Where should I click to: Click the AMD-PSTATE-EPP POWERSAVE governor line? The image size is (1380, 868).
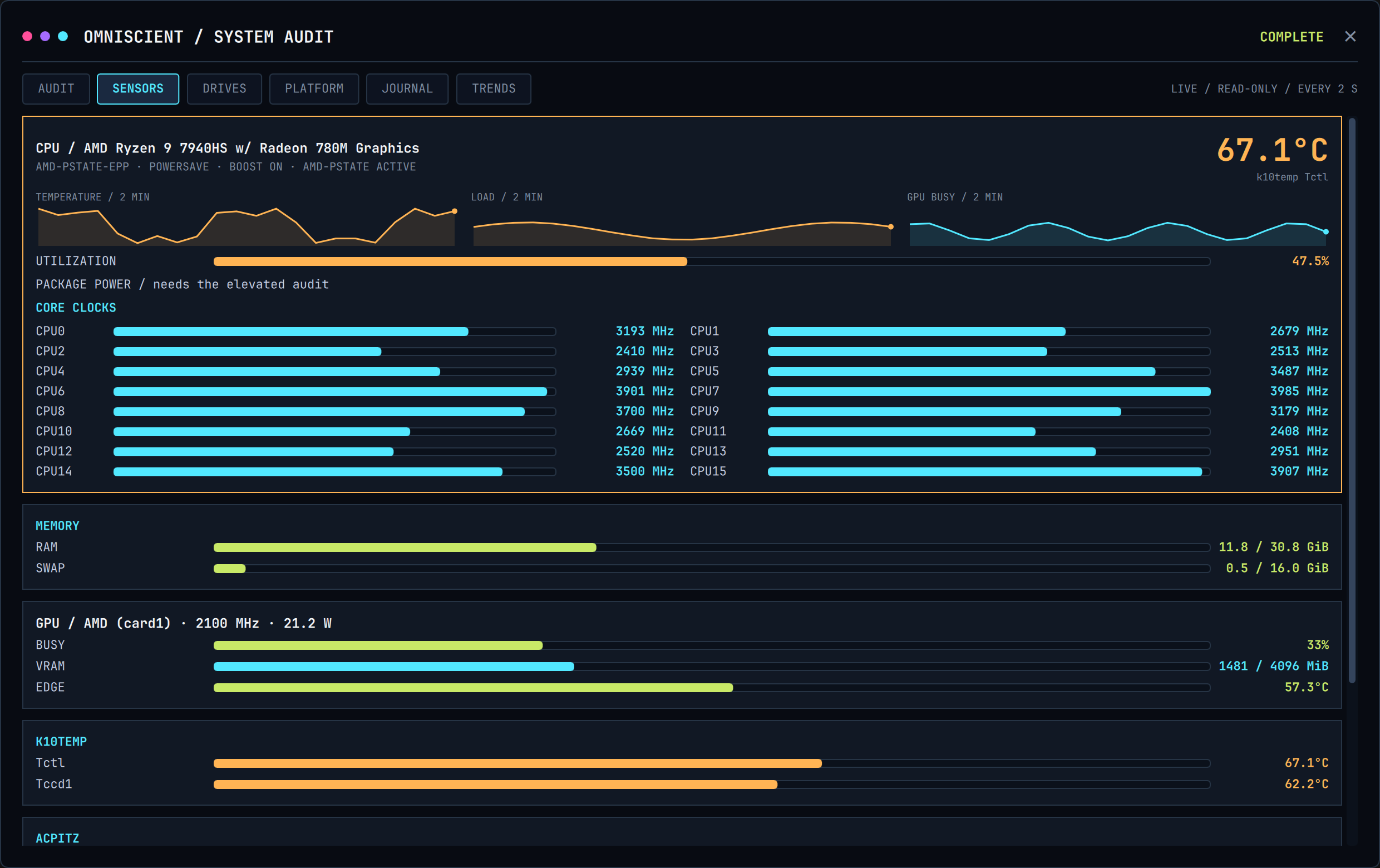pyautogui.click(x=226, y=167)
